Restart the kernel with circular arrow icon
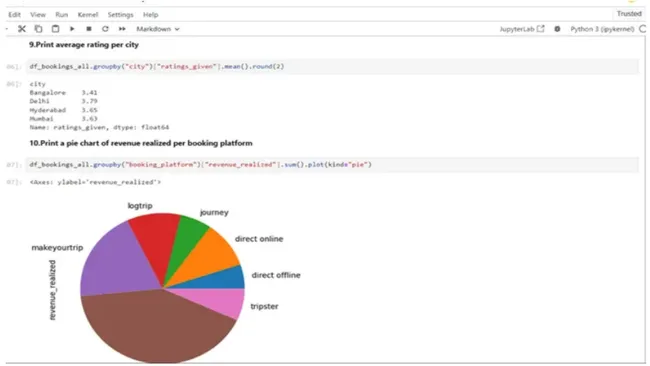Image resolution: width=650 pixels, height=366 pixels. 105,29
